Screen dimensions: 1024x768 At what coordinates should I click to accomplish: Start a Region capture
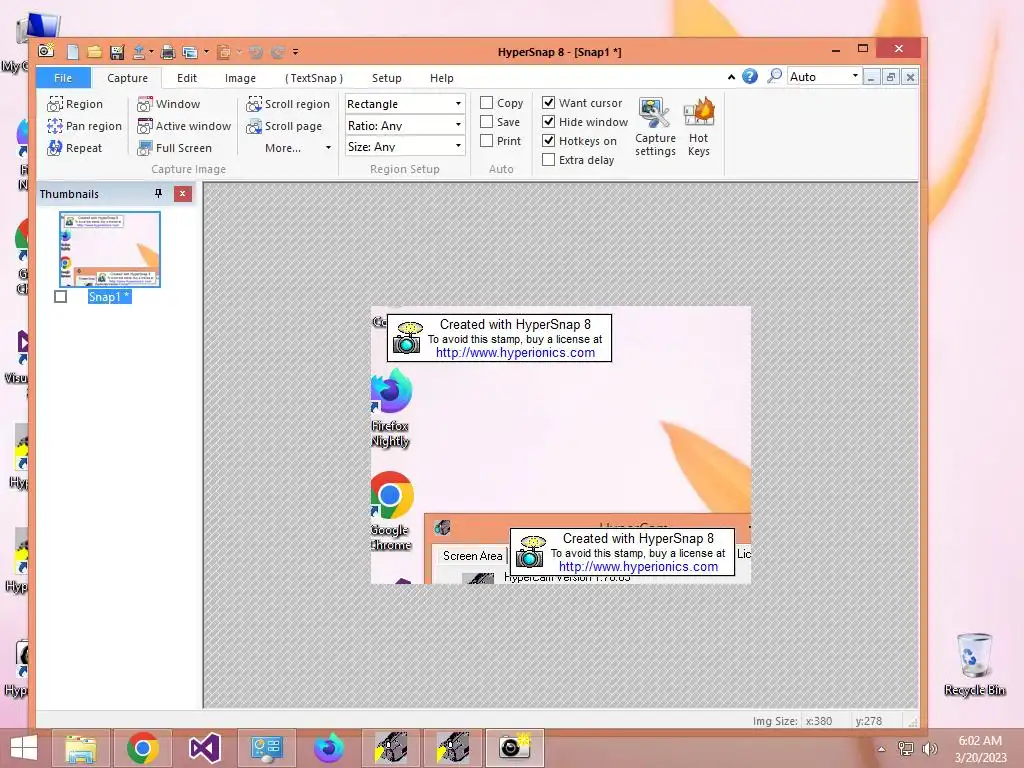74,104
